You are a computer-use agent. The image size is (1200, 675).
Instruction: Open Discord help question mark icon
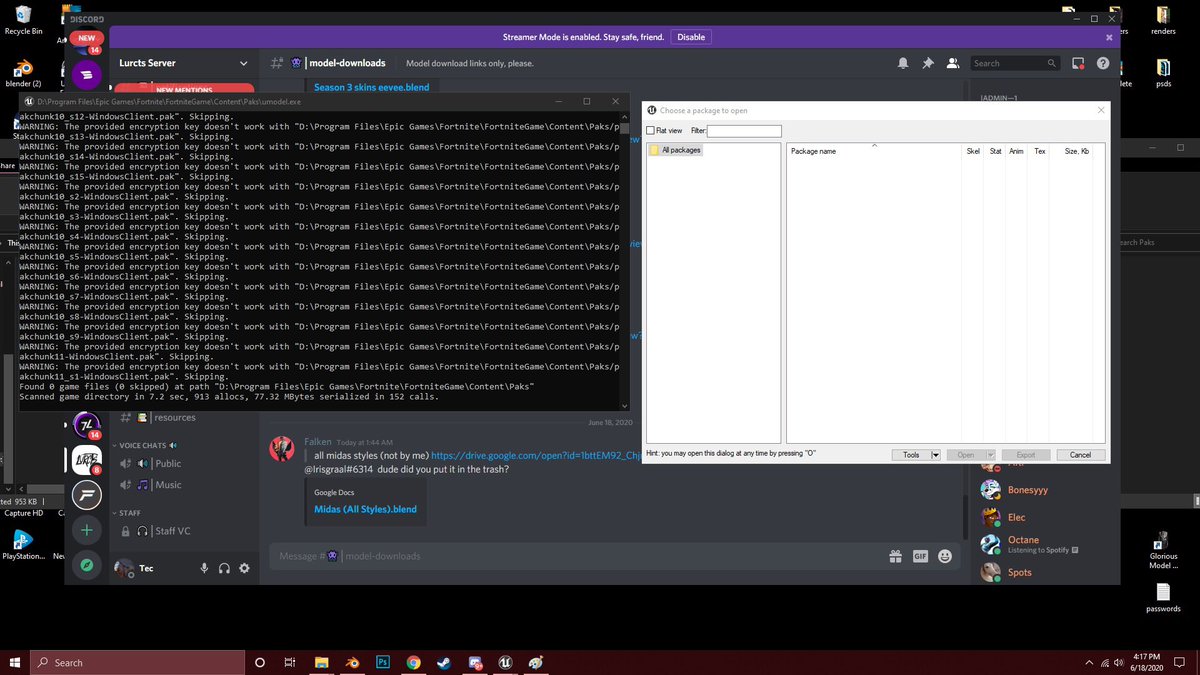tap(1102, 63)
